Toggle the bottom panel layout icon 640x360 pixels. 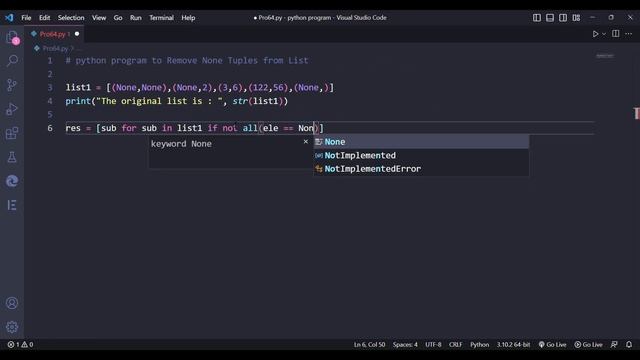[x=550, y=18]
